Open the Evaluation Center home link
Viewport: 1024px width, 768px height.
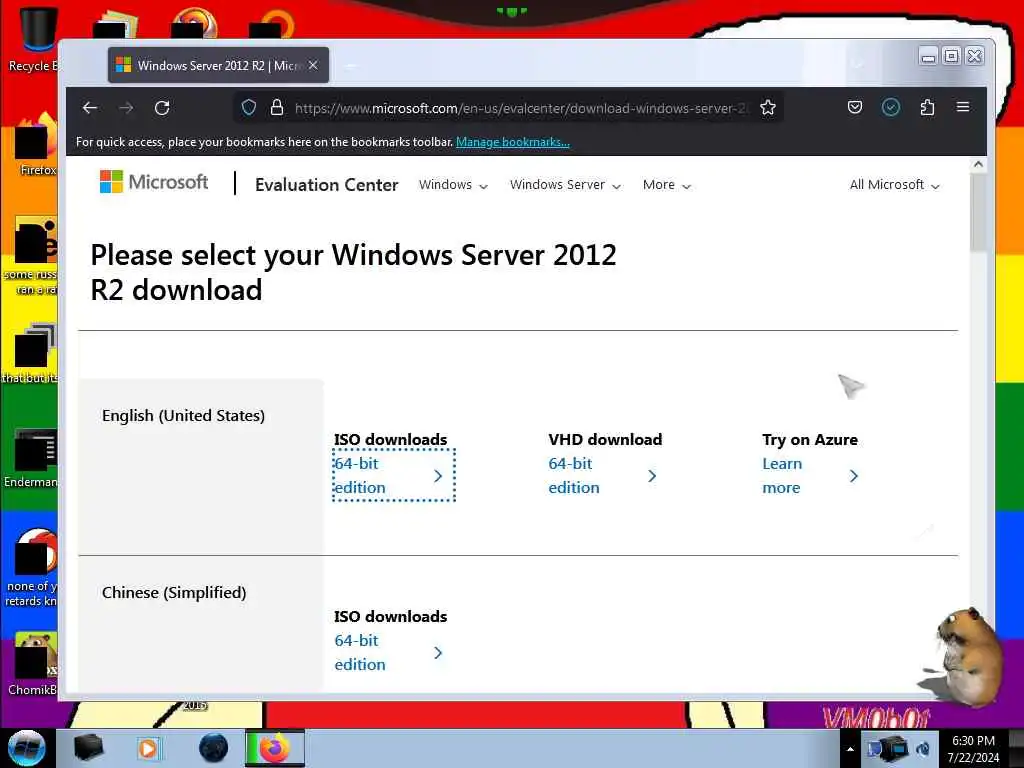click(327, 185)
